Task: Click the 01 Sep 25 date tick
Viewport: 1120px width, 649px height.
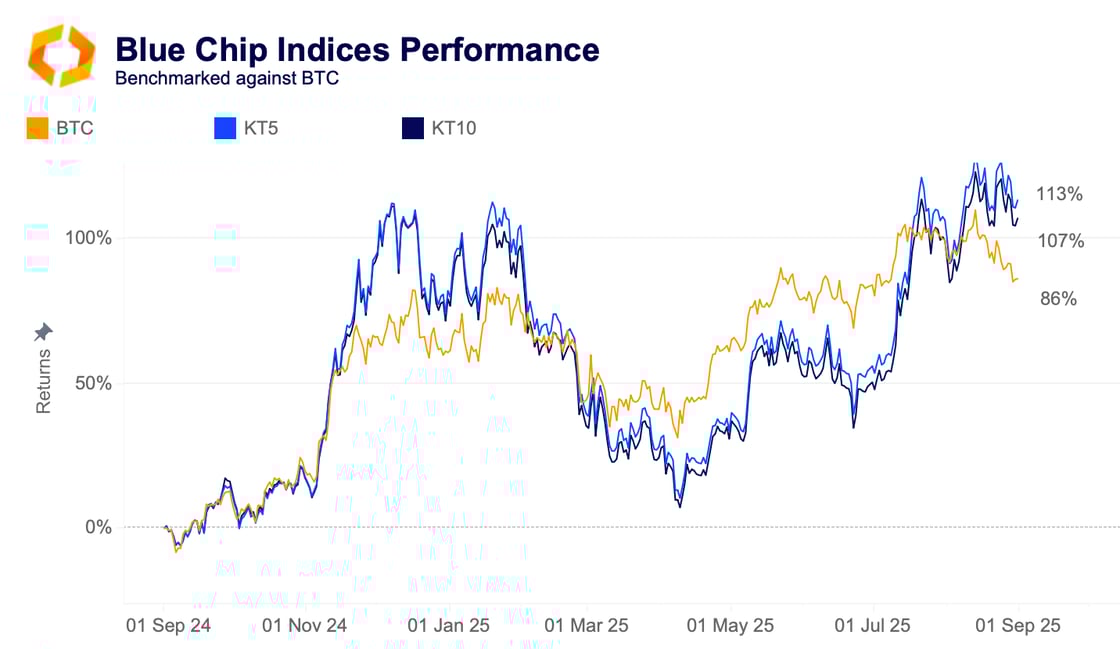Action: point(1019,625)
